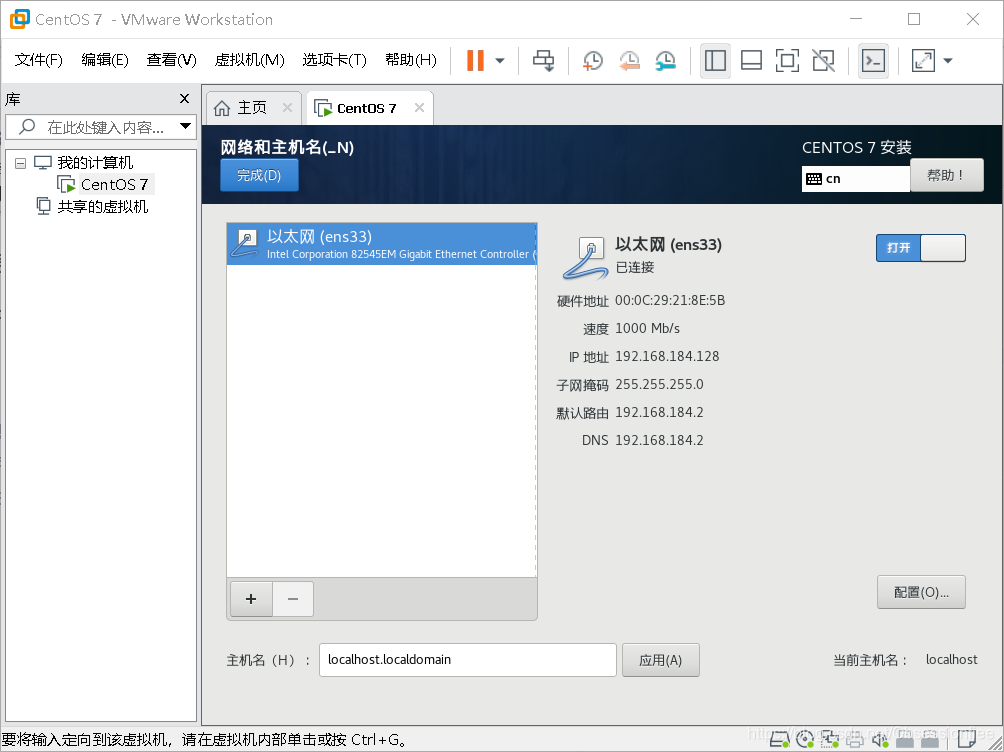Open the 文件(F) menu
The width and height of the screenshot is (1004, 752).
pos(38,60)
